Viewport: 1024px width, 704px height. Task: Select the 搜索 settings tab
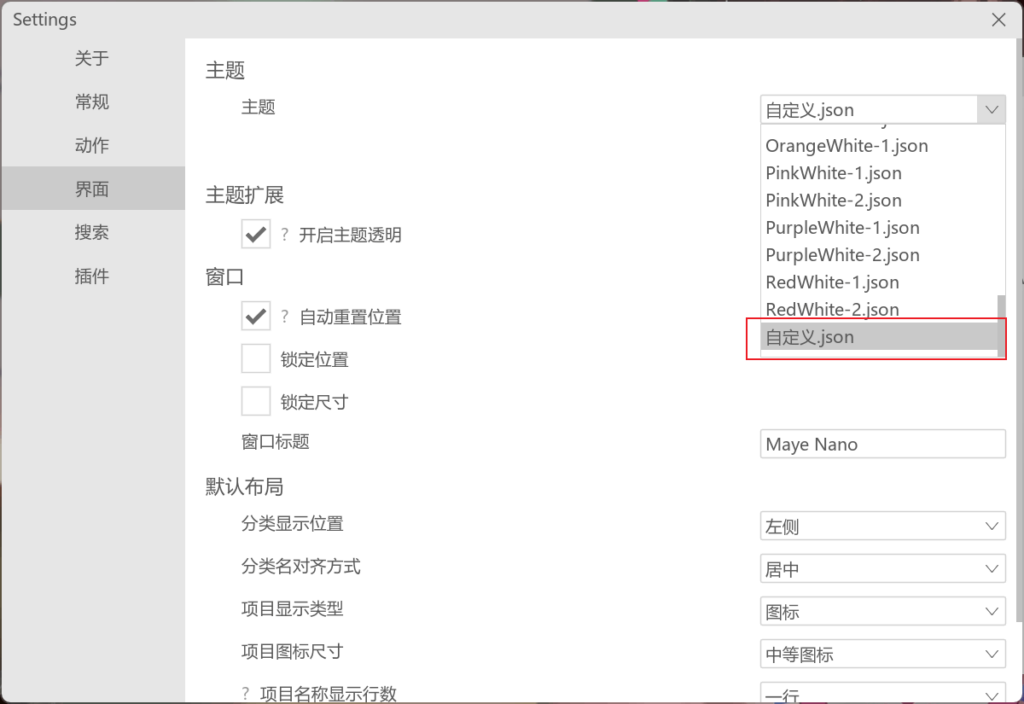(x=92, y=233)
